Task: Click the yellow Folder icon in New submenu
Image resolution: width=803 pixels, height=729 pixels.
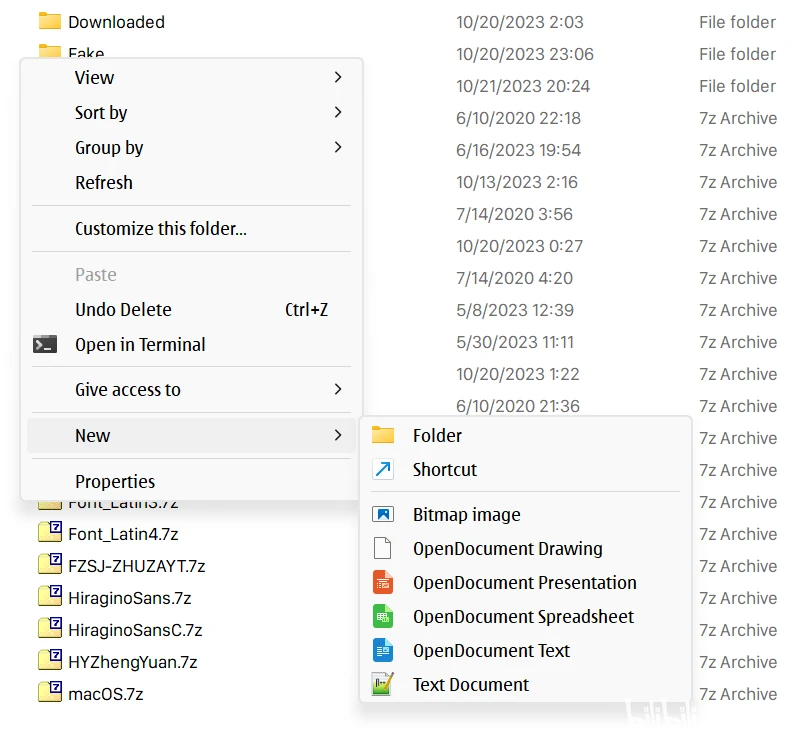Action: pyautogui.click(x=383, y=435)
